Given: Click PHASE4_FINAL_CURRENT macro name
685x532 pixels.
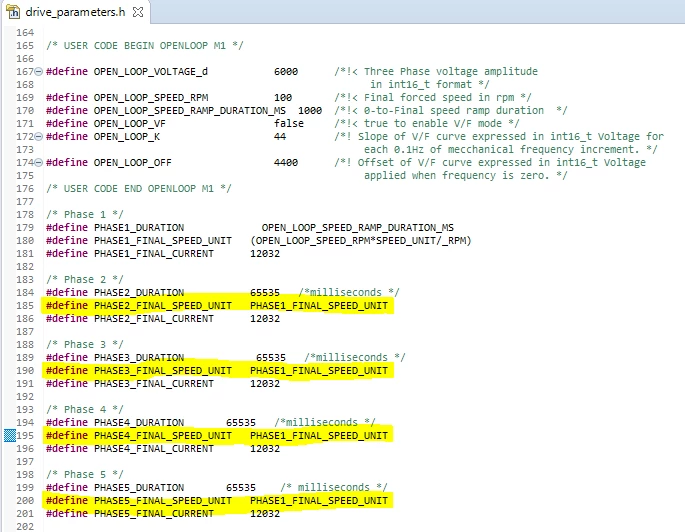Looking at the screenshot, I should (x=154, y=449).
